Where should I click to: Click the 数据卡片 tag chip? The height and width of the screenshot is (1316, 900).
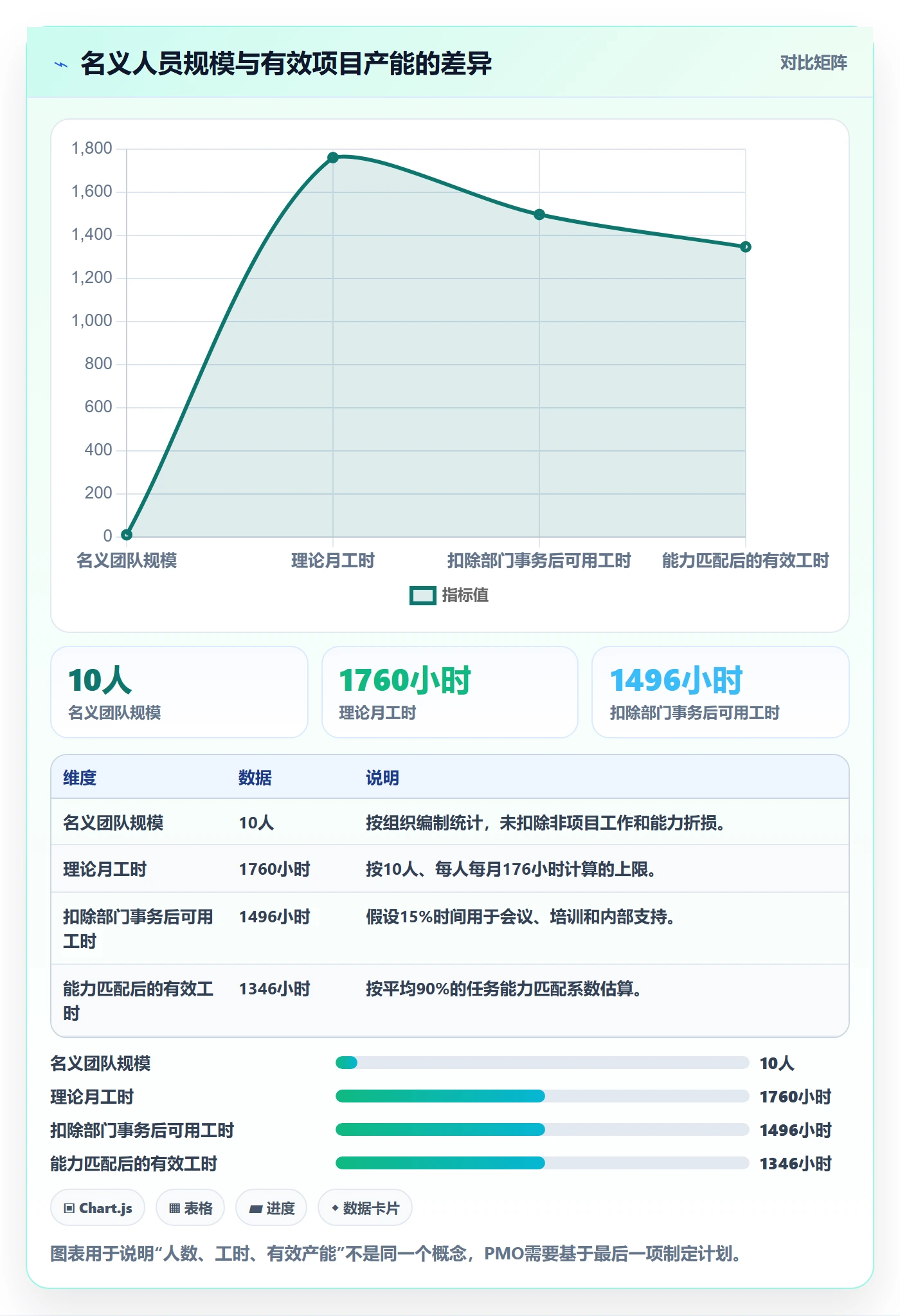(x=365, y=1208)
